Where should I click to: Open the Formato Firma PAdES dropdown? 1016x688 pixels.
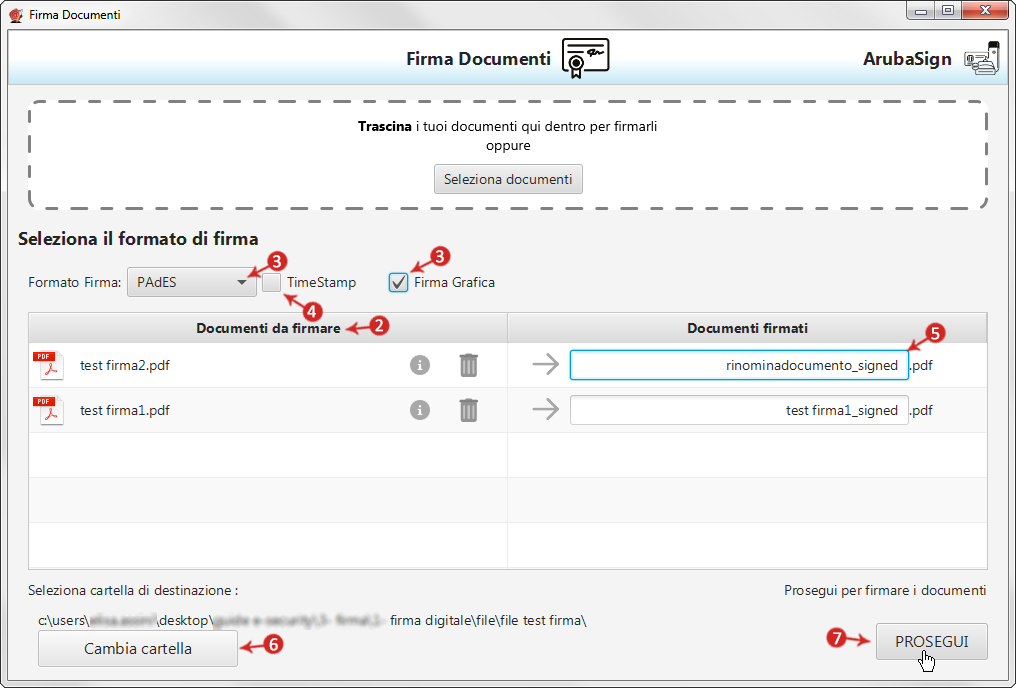click(191, 283)
